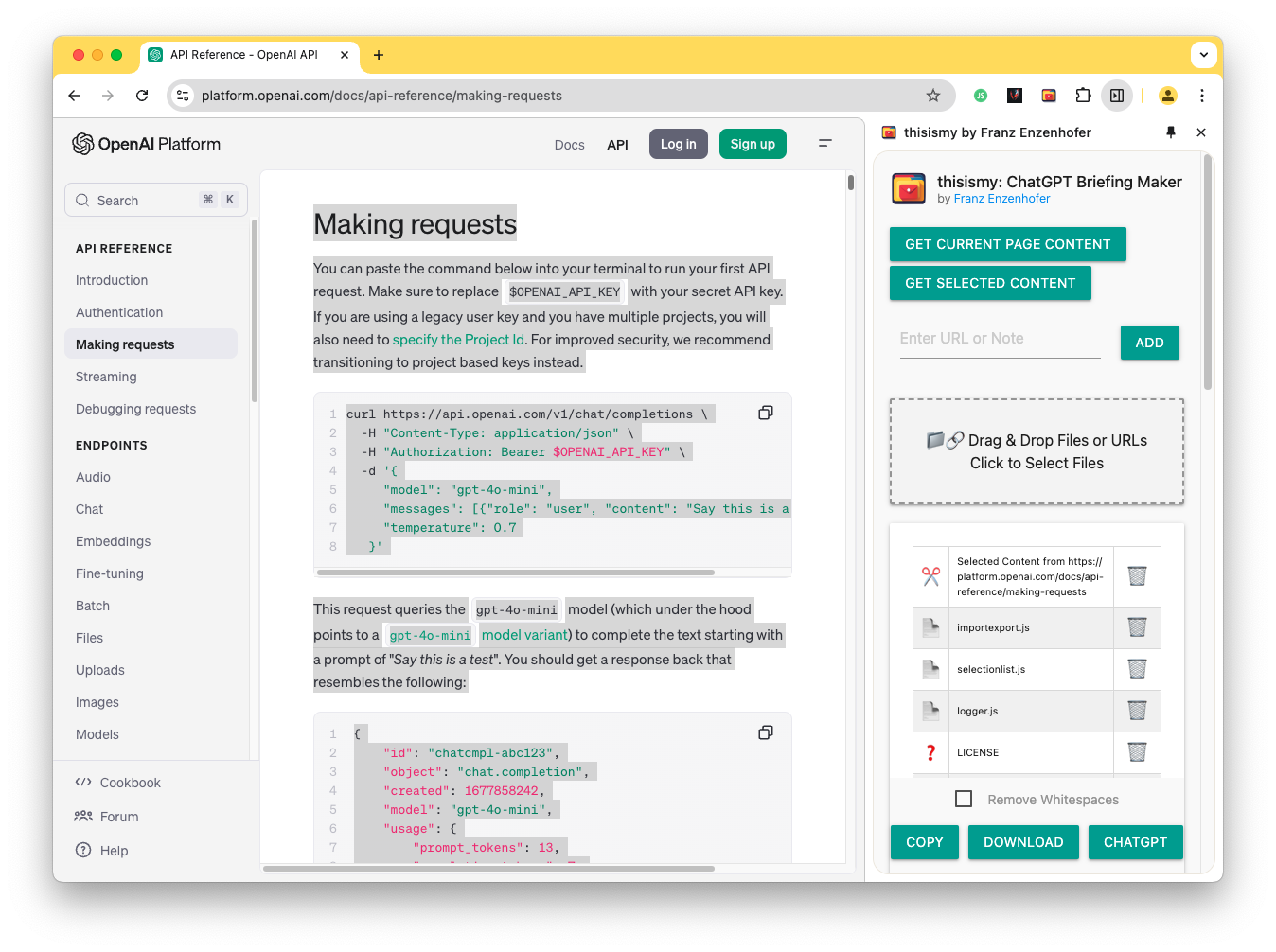The image size is (1276, 952).
Task: Close the API Reference tab
Action: pyautogui.click(x=345, y=55)
